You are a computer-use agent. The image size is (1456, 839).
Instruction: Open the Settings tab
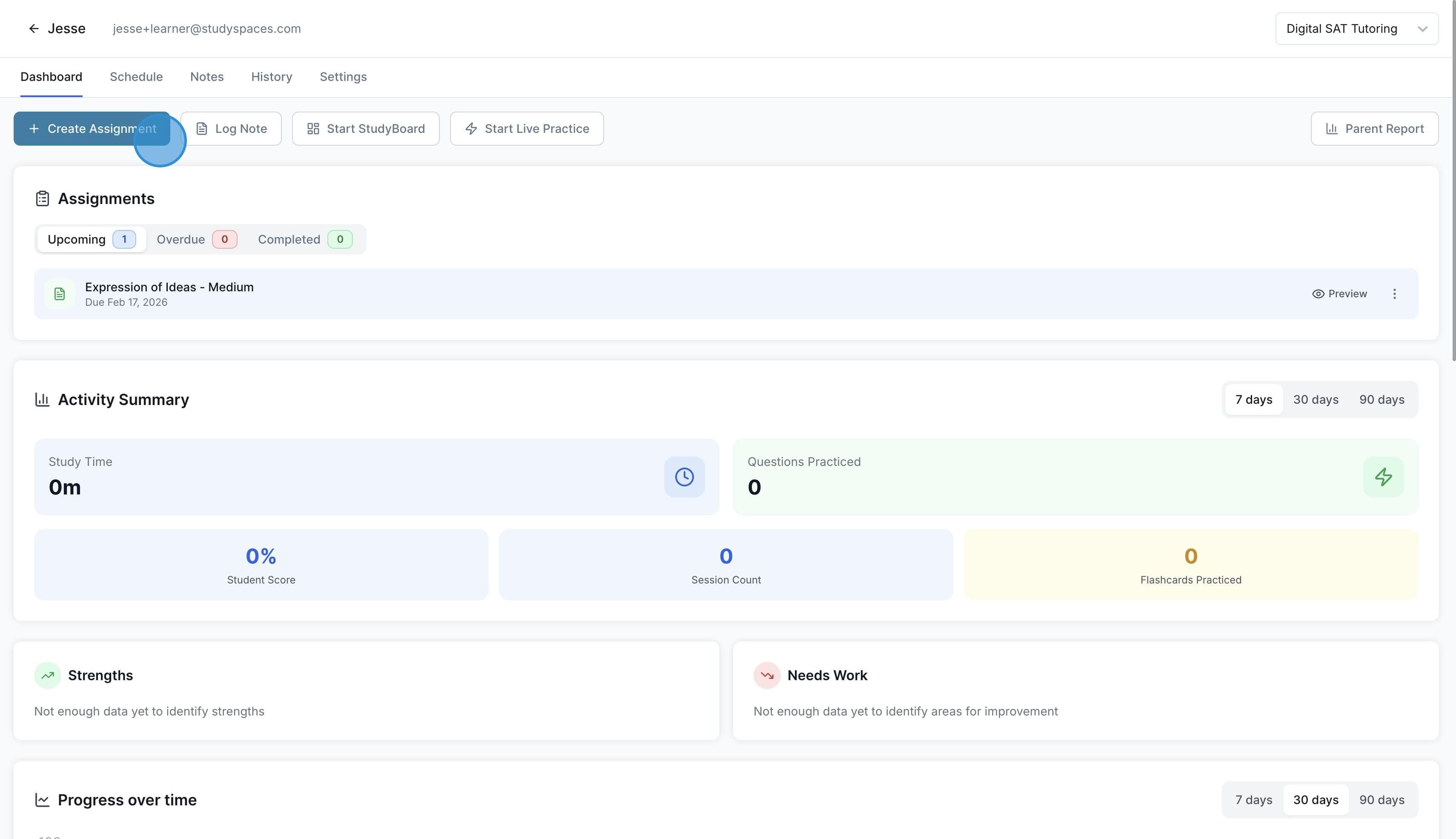click(343, 77)
